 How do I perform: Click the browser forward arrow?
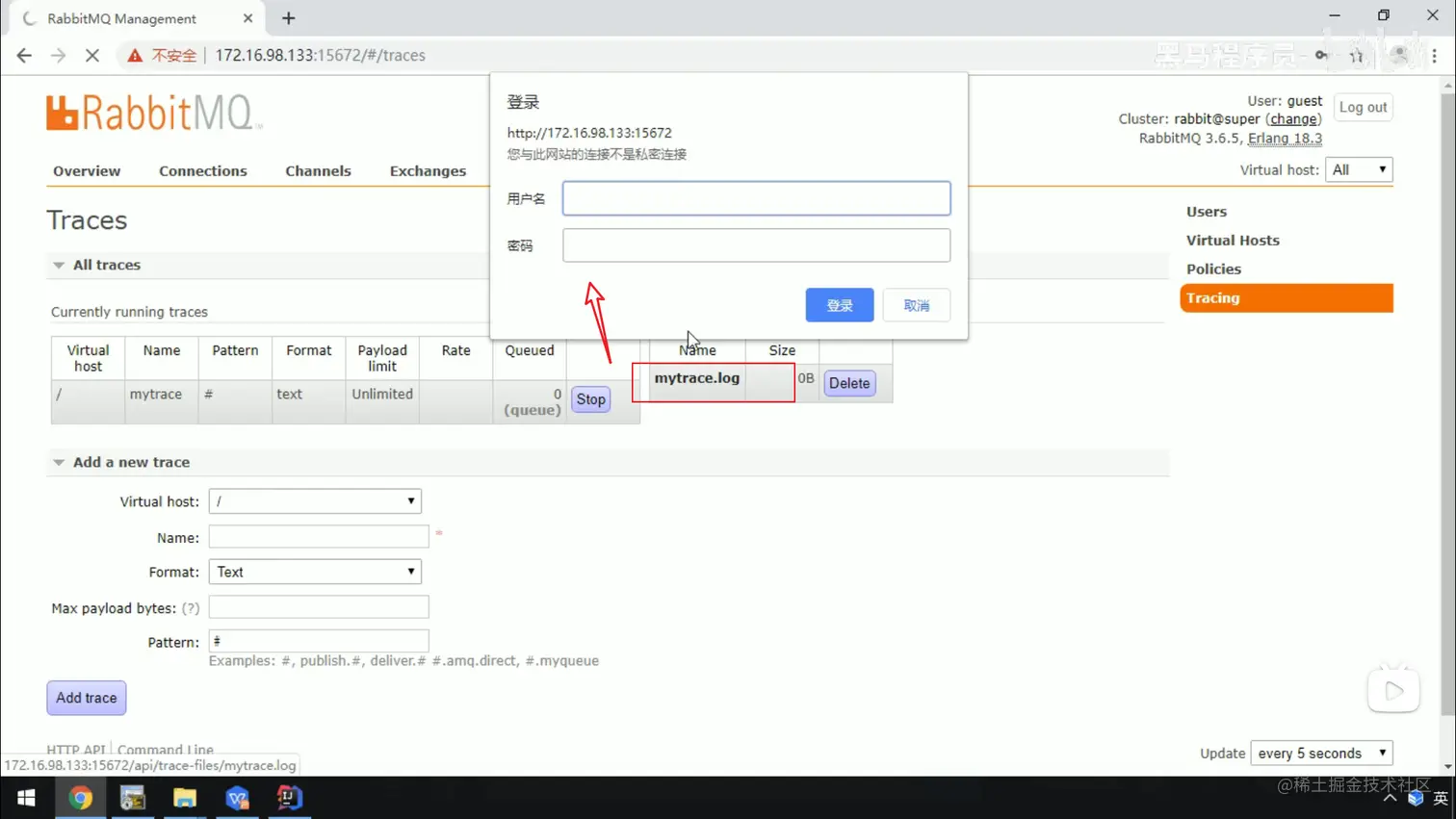click(59, 56)
